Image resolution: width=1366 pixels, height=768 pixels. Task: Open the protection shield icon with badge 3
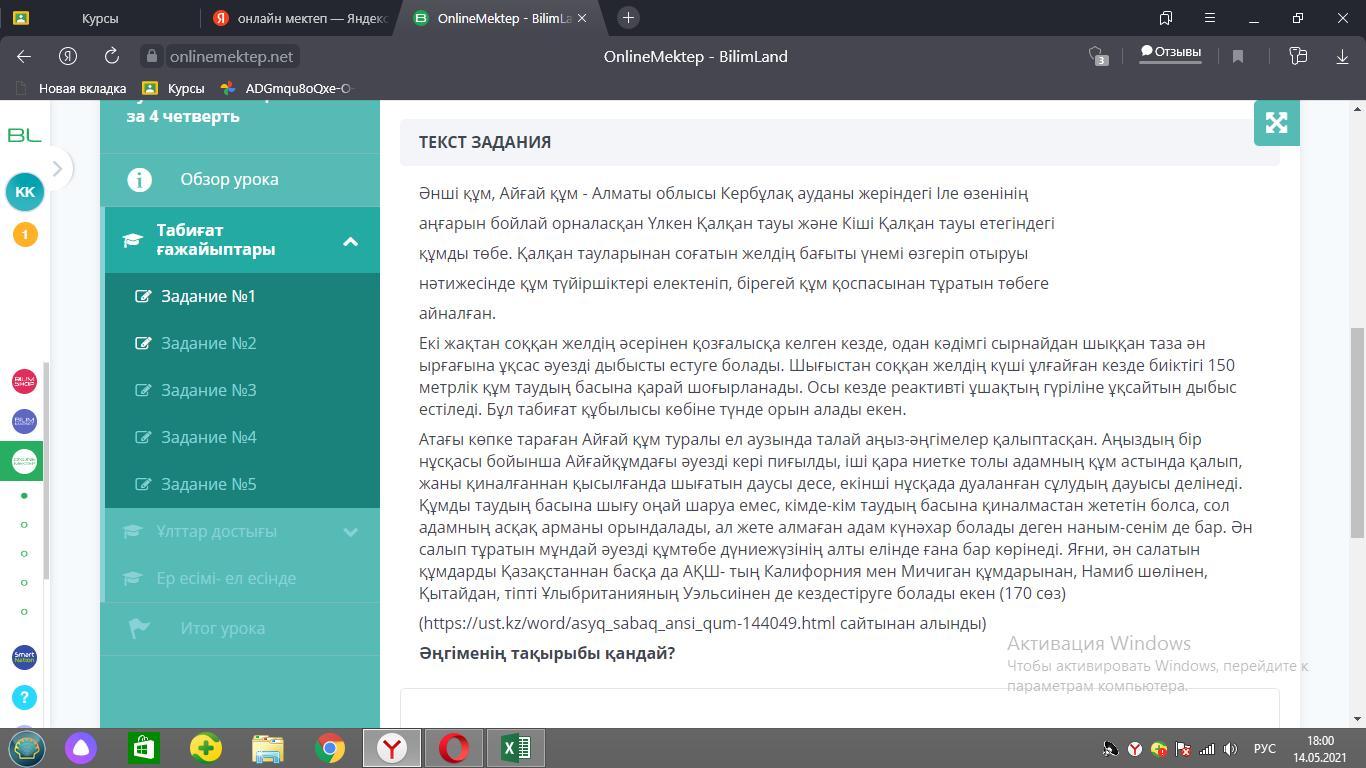pos(1097,56)
